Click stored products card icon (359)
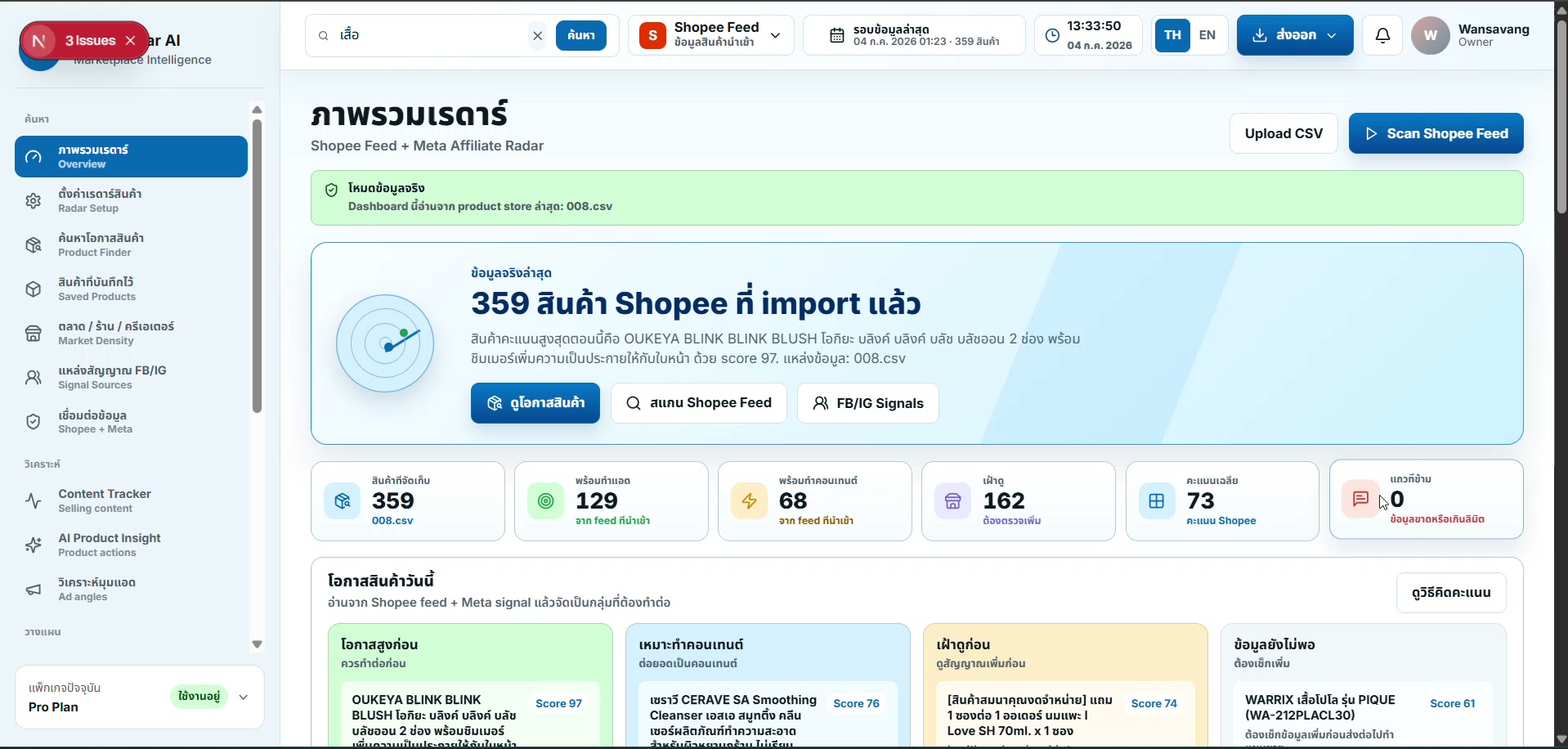Screen dimensions: 1568x749 coord(343,501)
